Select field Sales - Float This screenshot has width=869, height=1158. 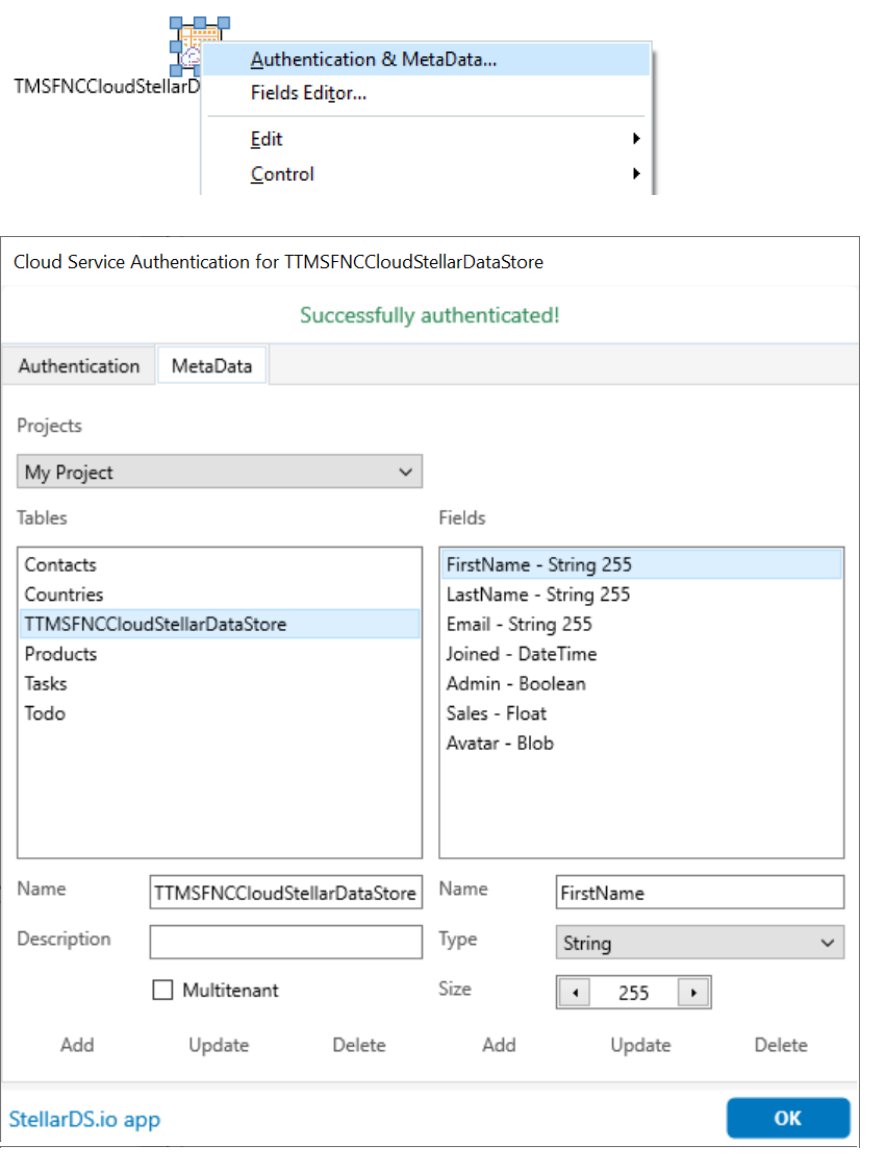point(641,713)
